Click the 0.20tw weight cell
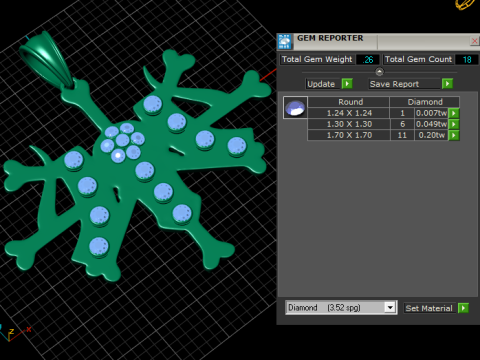 pos(431,135)
